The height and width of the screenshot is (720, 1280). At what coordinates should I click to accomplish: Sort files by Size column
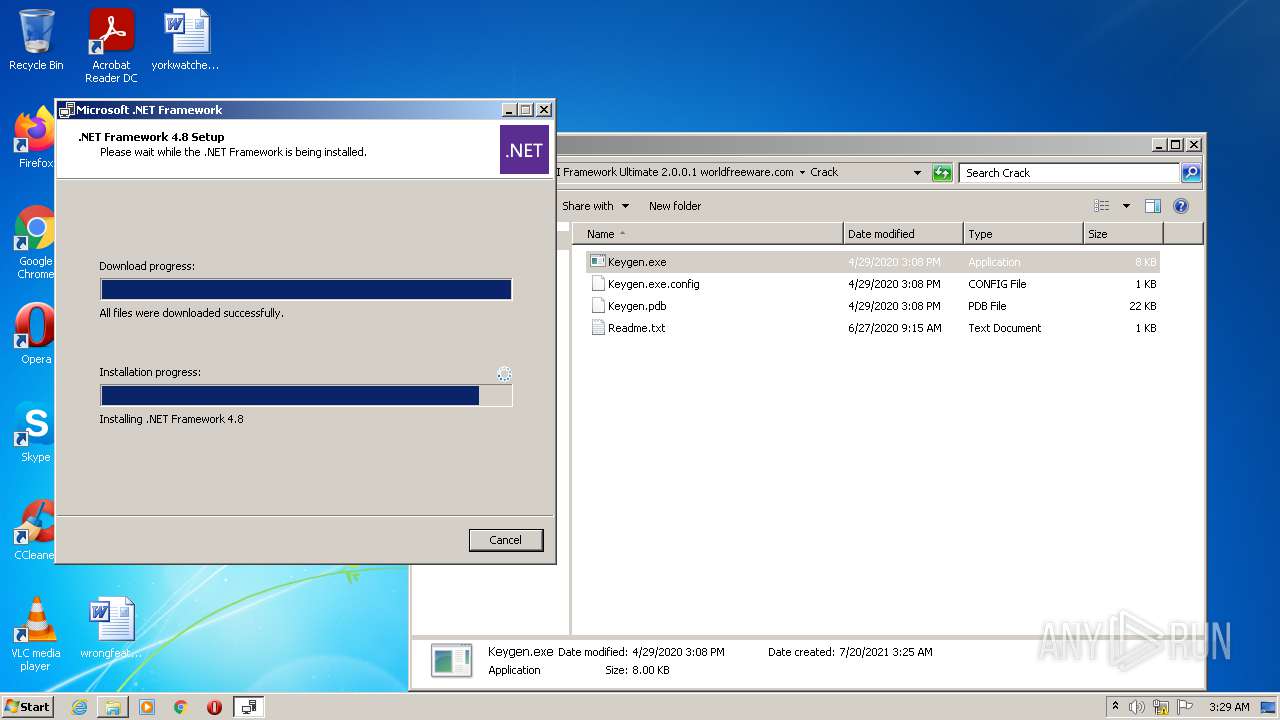point(1123,234)
